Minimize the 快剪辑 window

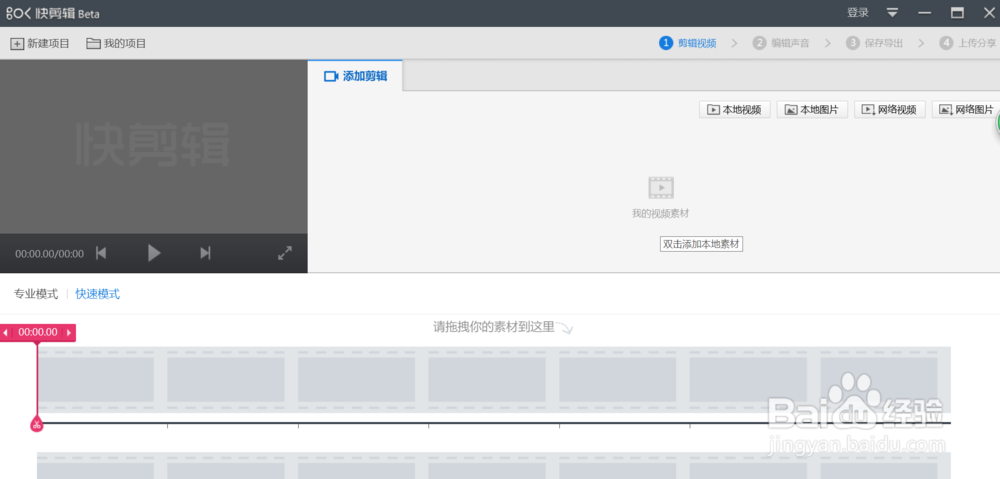click(x=924, y=13)
